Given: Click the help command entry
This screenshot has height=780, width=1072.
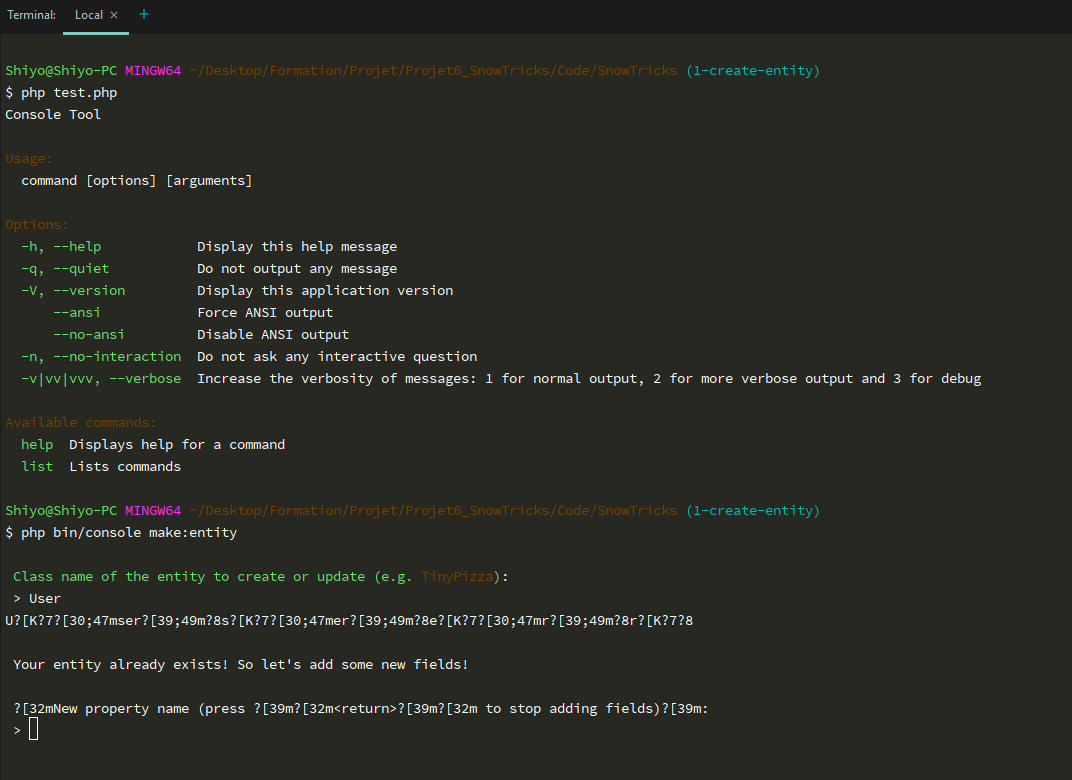Looking at the screenshot, I should (37, 444).
